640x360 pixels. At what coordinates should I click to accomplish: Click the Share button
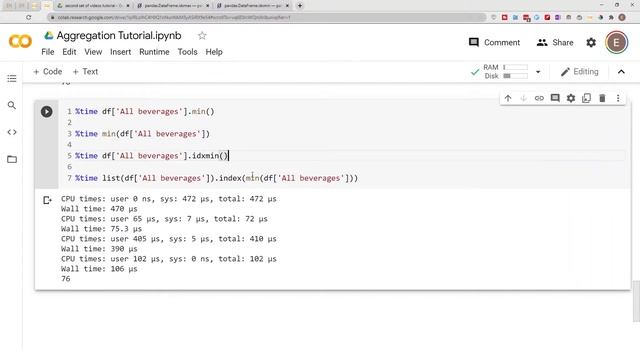555,42
